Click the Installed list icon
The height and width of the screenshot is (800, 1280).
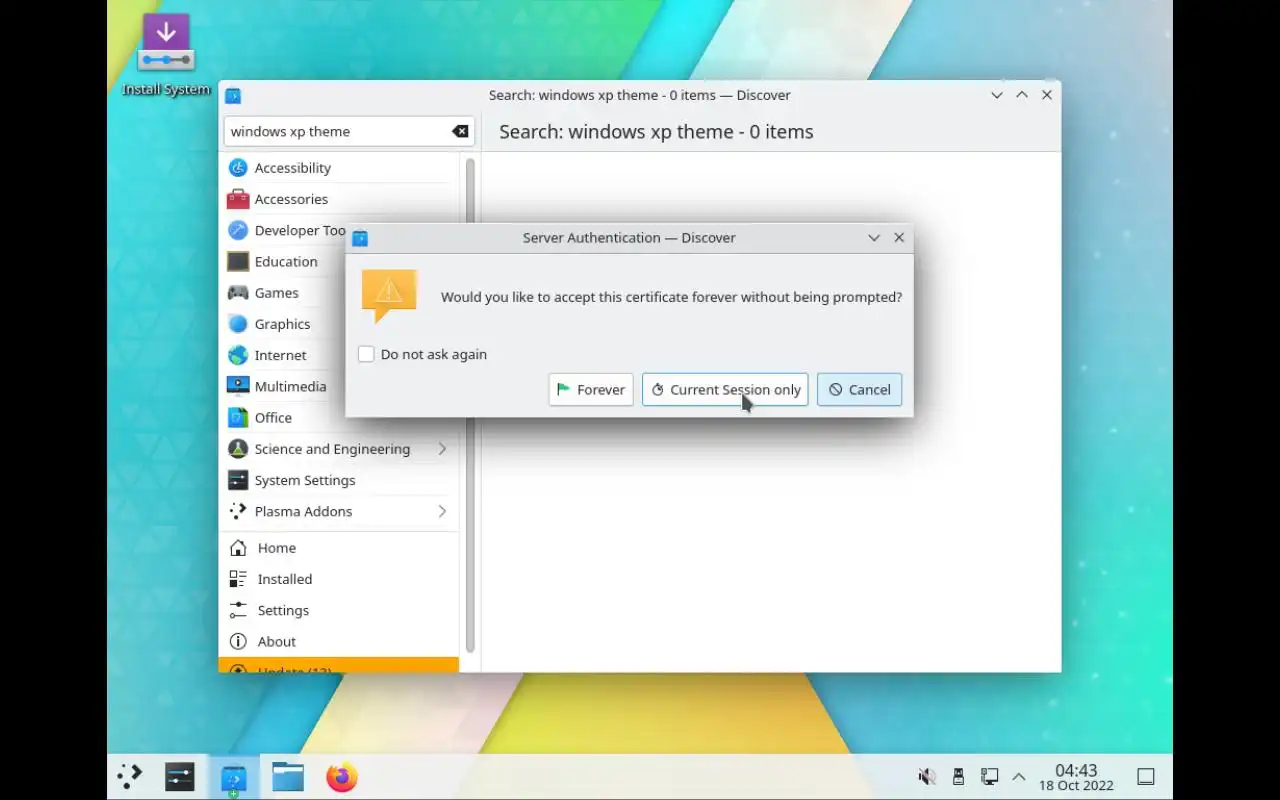(238, 579)
